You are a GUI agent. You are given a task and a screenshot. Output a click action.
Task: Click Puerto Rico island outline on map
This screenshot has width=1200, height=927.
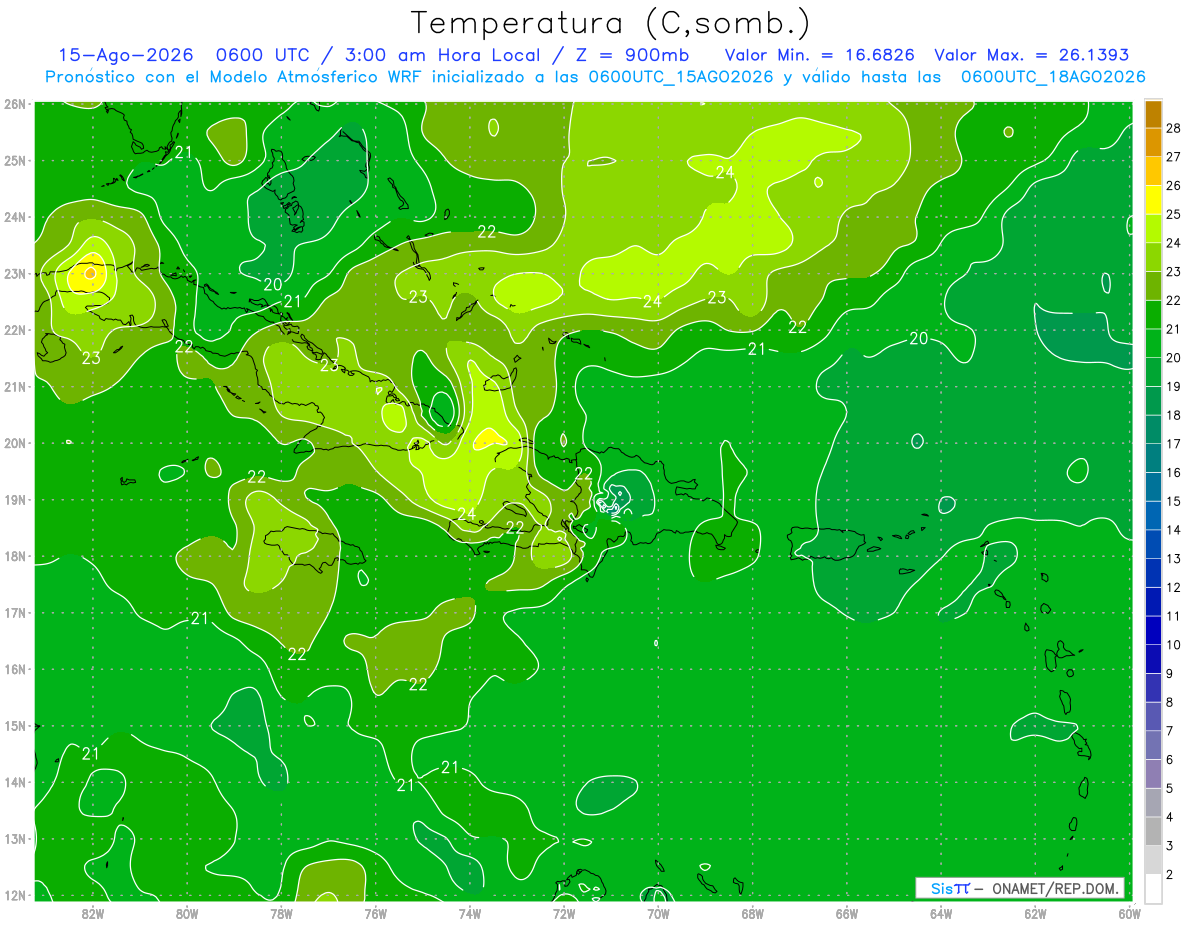[830, 543]
